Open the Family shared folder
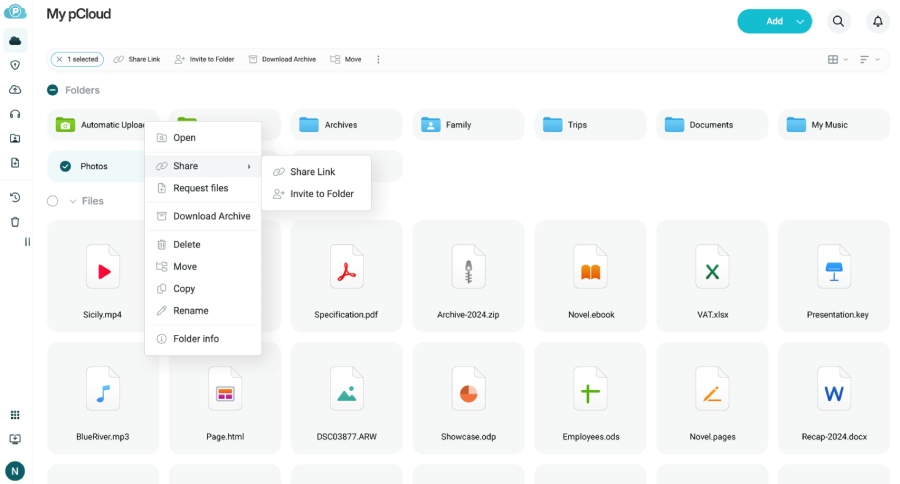The width and height of the screenshot is (900, 484). click(x=468, y=125)
